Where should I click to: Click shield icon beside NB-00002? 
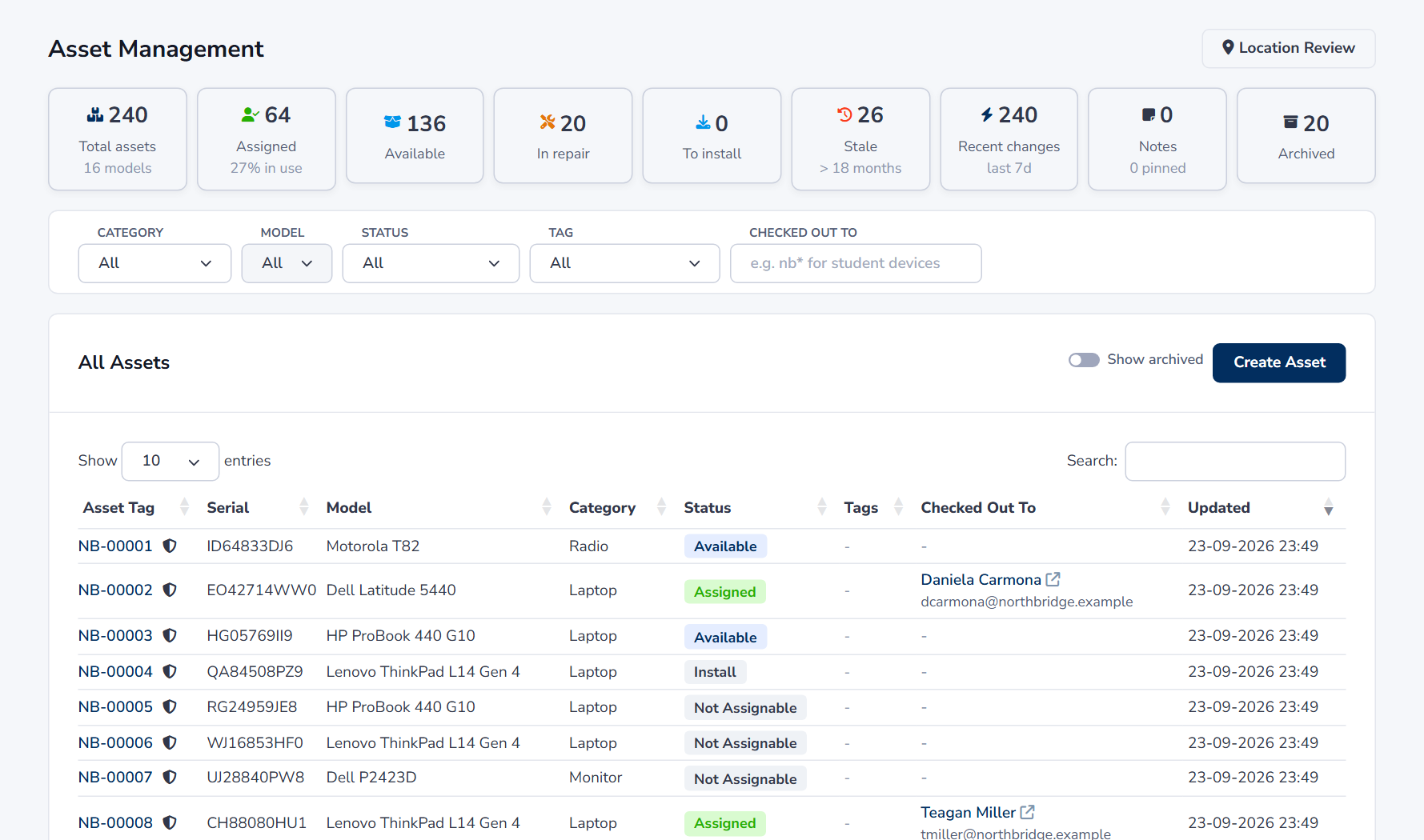click(170, 590)
